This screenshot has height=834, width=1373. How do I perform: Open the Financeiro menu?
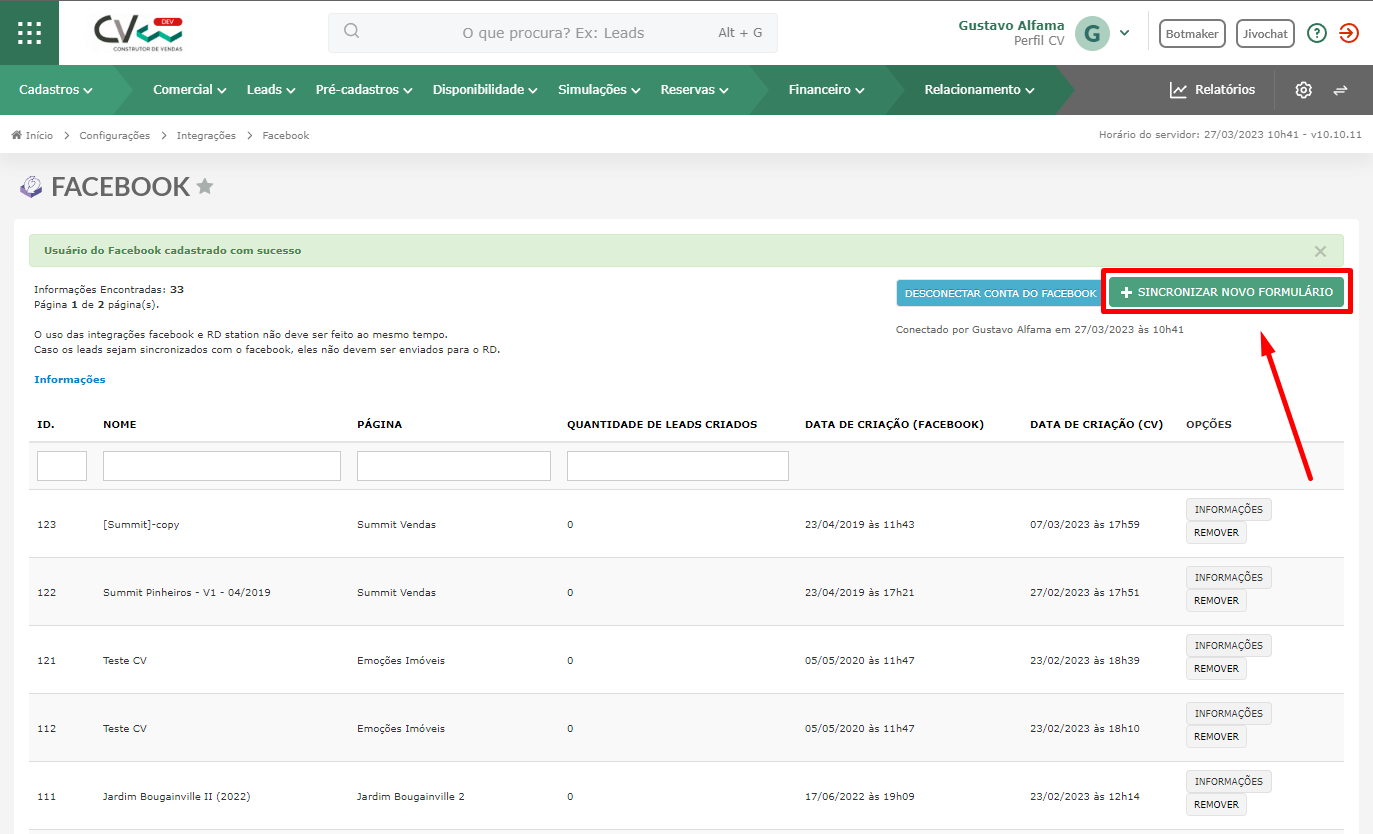(826, 90)
